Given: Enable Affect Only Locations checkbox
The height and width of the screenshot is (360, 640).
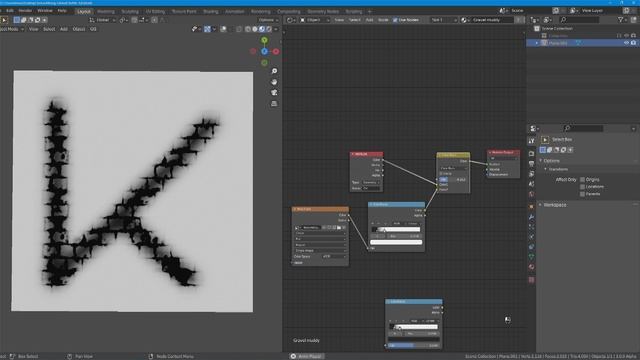Looking at the screenshot, I should (582, 187).
